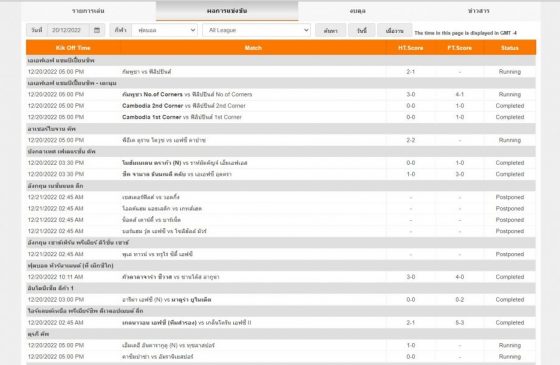The height and width of the screenshot is (365, 560).
Task: Click the Today button in filter bar
Action: [x=362, y=31]
